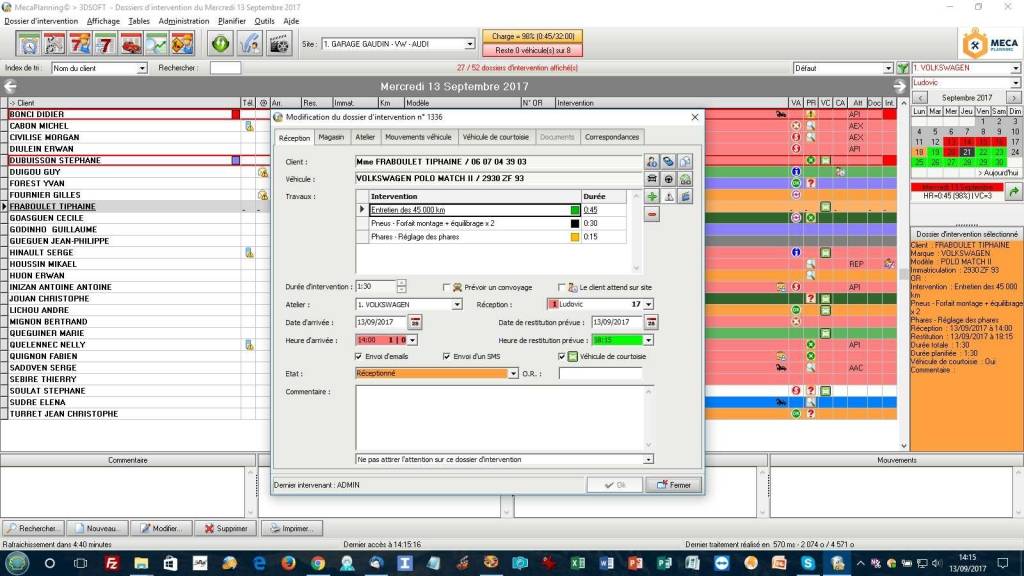Screen dimensions: 1024x576
Task: Uncheck the Envoi d'emails checkbox
Action: click(359, 356)
